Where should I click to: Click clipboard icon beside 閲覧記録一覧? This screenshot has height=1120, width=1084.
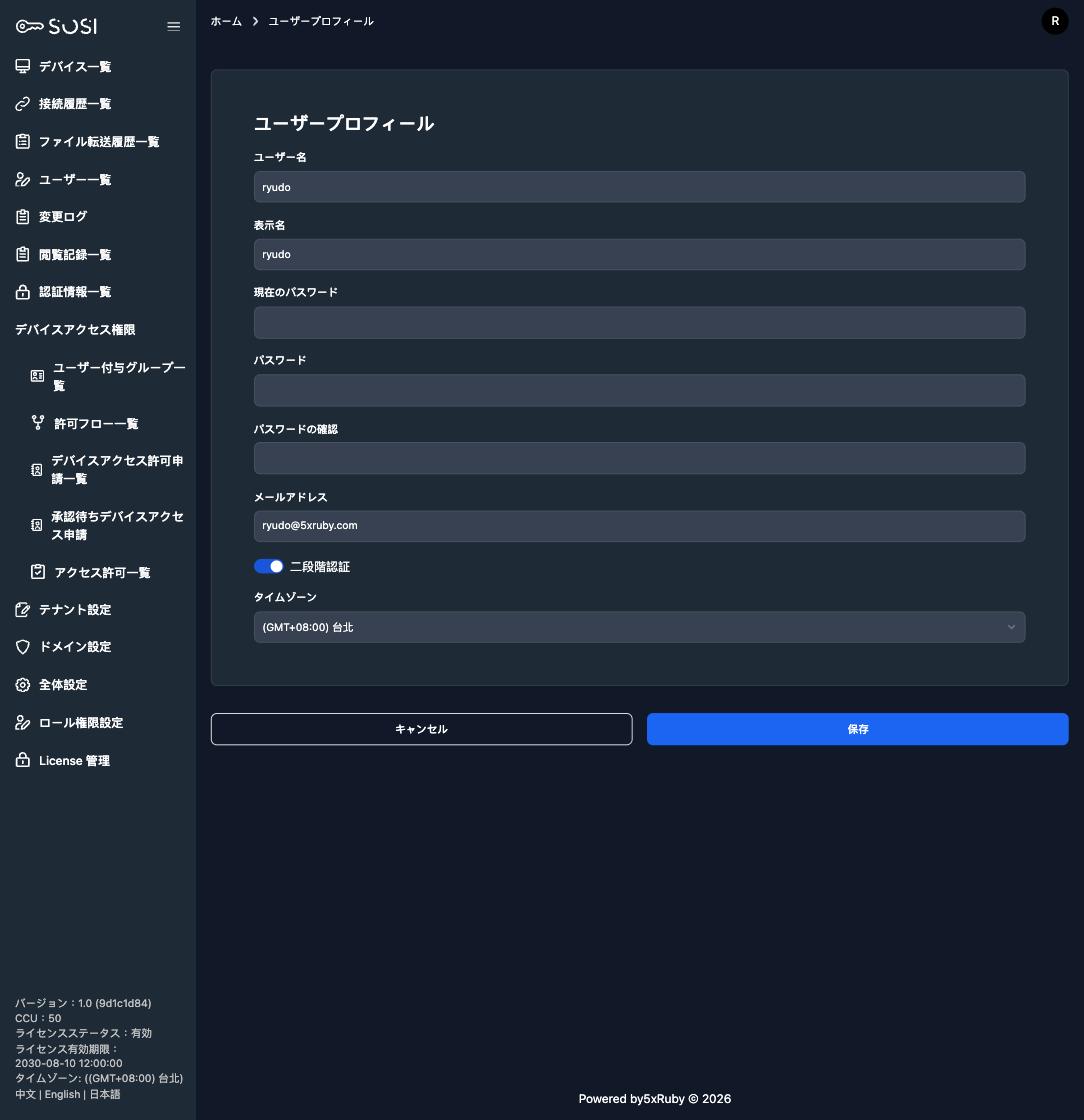[x=23, y=254]
